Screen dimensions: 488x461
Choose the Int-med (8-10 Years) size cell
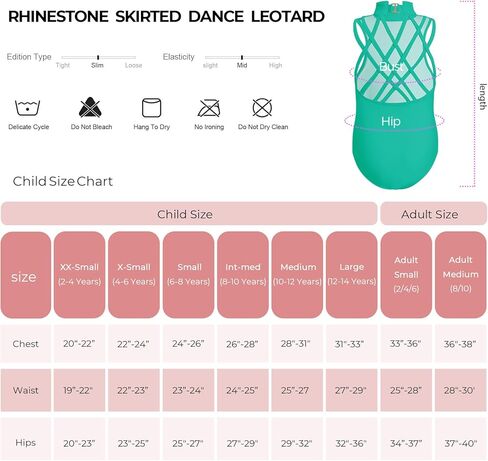(243, 275)
